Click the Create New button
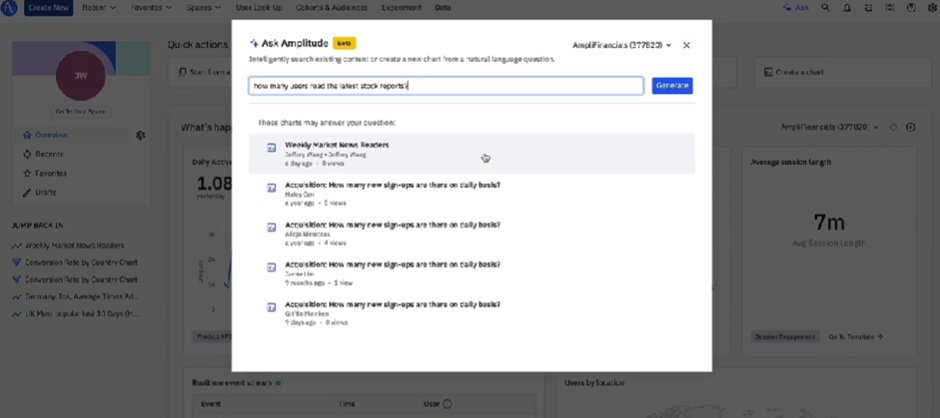The width and height of the screenshot is (940, 418). (x=49, y=7)
